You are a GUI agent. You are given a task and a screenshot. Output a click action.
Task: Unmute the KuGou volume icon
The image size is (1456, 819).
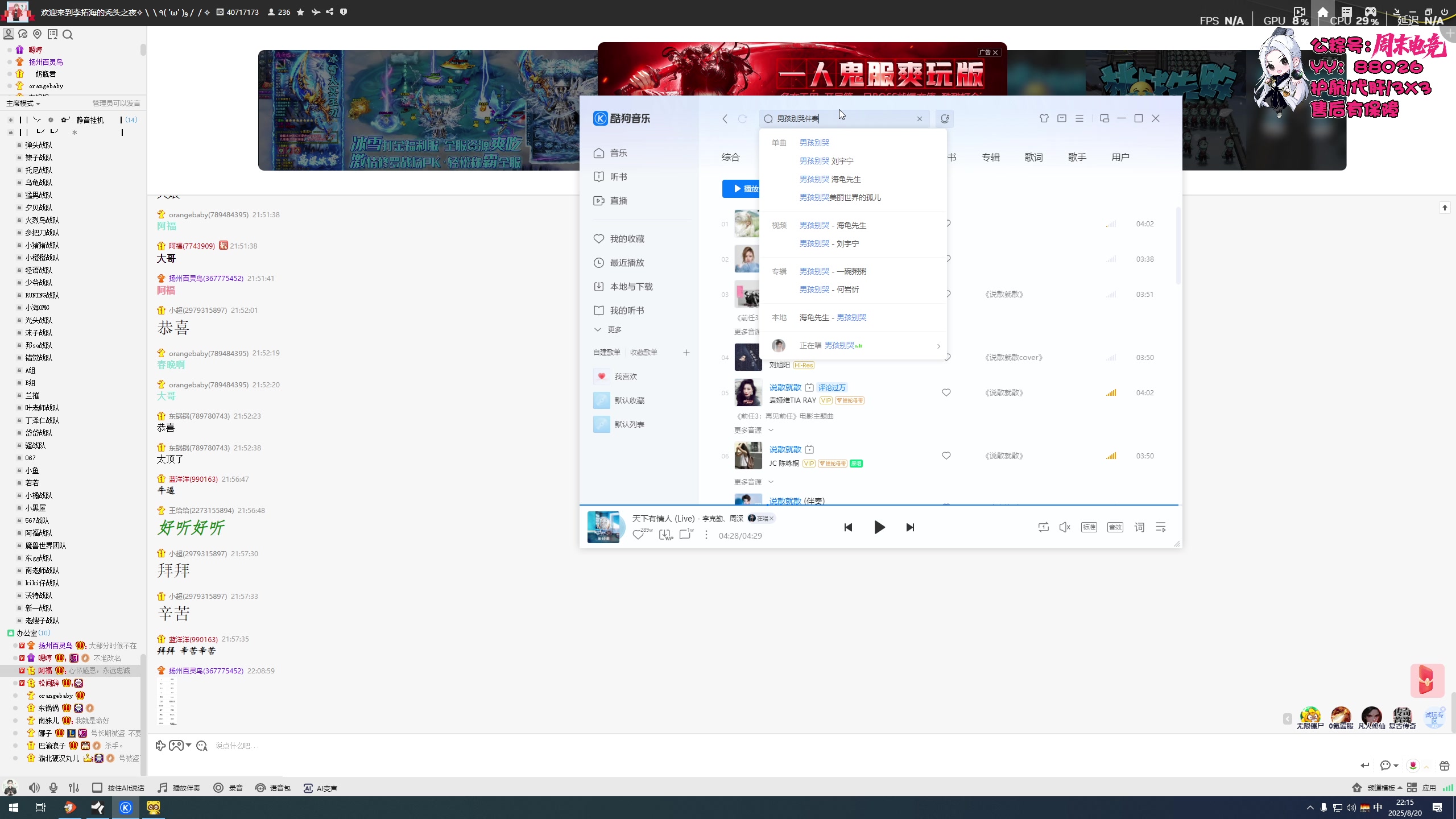pos(1065,527)
